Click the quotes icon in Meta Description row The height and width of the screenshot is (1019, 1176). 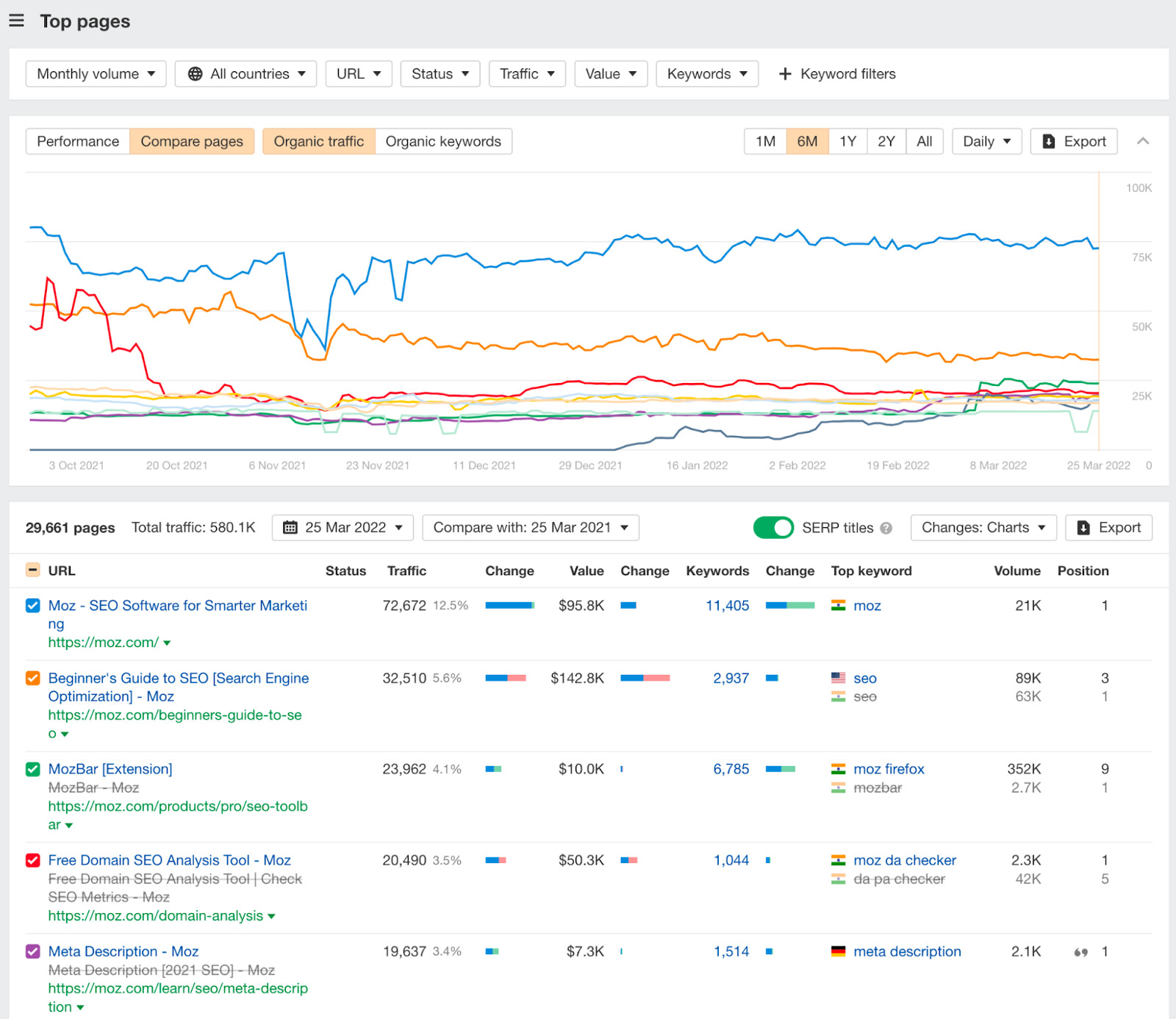point(1080,951)
